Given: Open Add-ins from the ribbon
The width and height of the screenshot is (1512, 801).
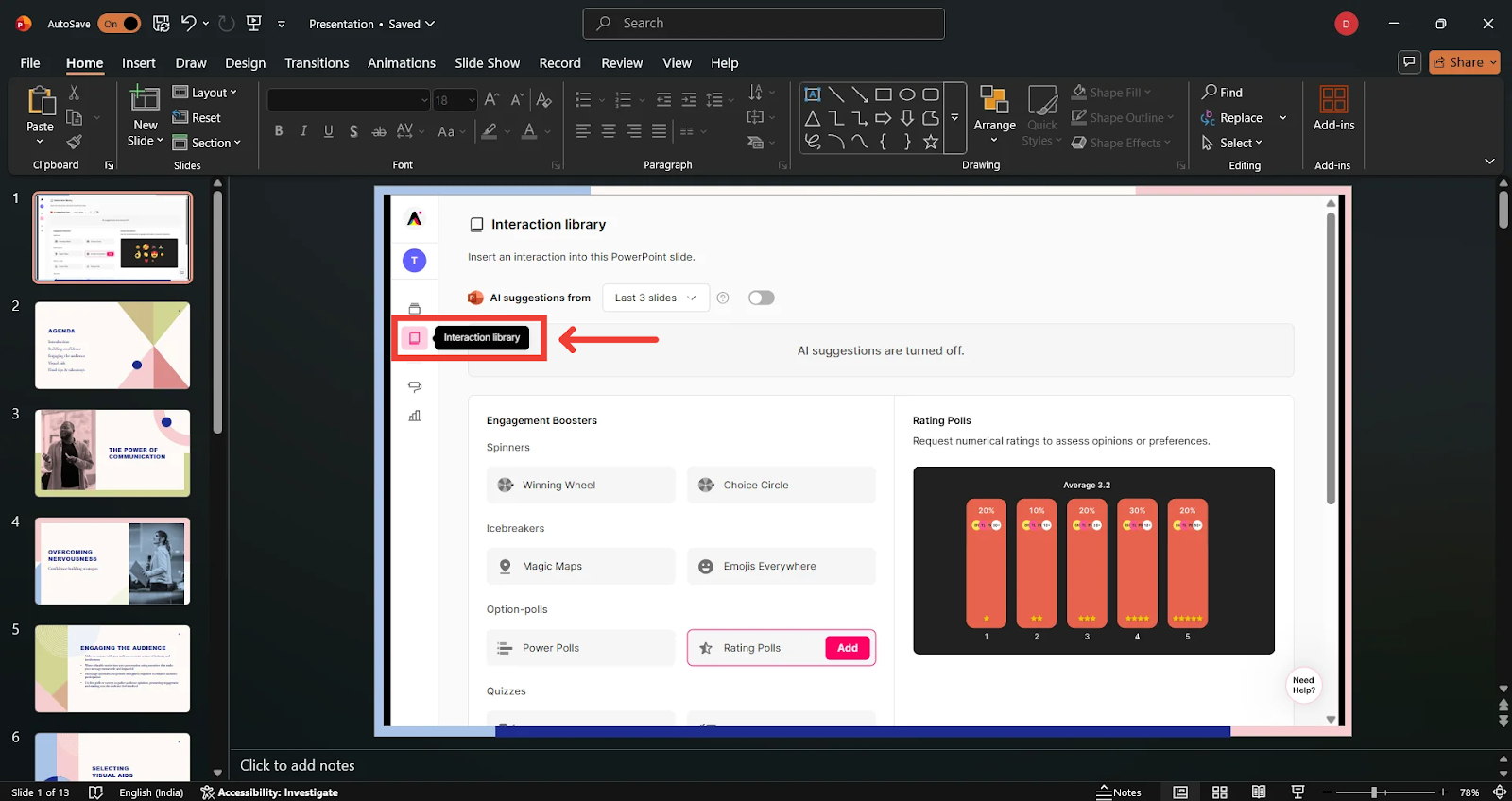Looking at the screenshot, I should point(1333,109).
